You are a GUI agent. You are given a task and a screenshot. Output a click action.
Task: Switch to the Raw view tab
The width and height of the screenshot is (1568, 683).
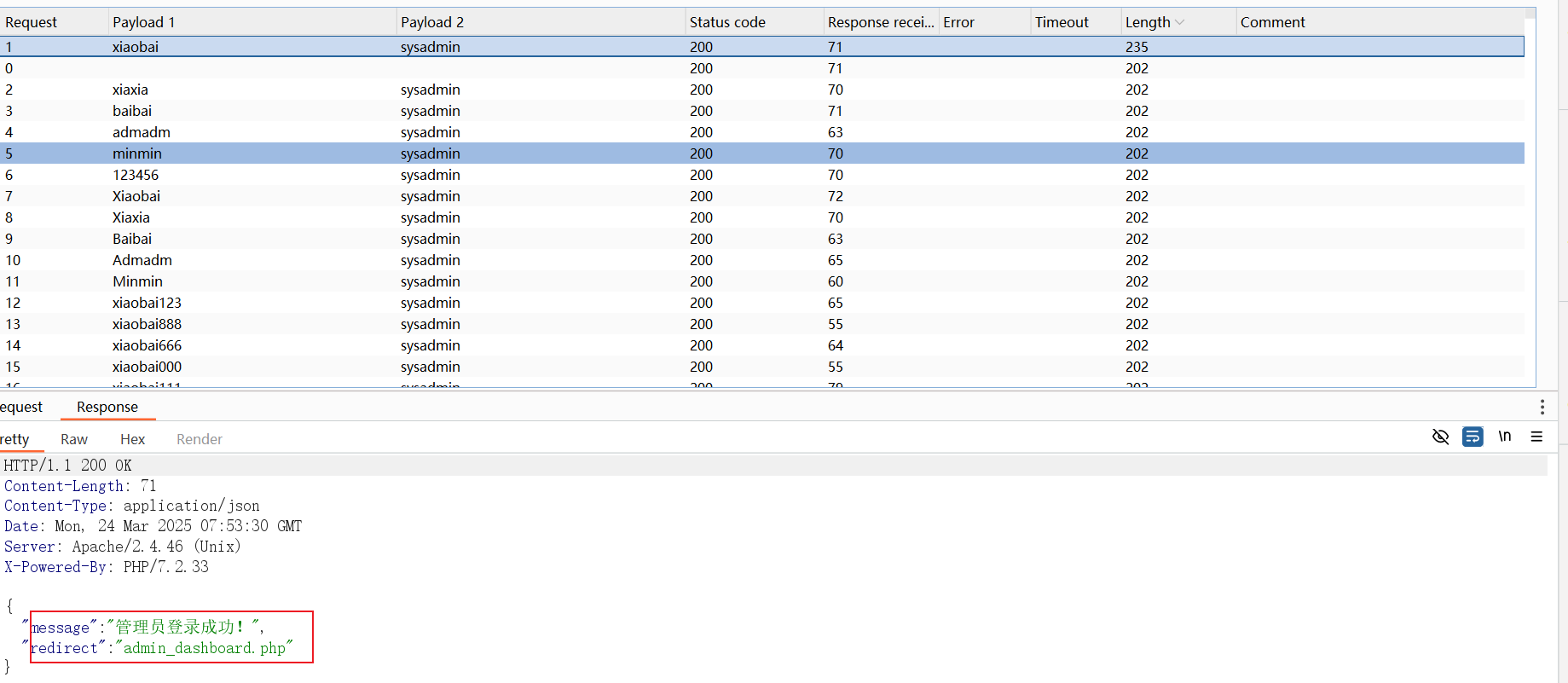point(74,439)
